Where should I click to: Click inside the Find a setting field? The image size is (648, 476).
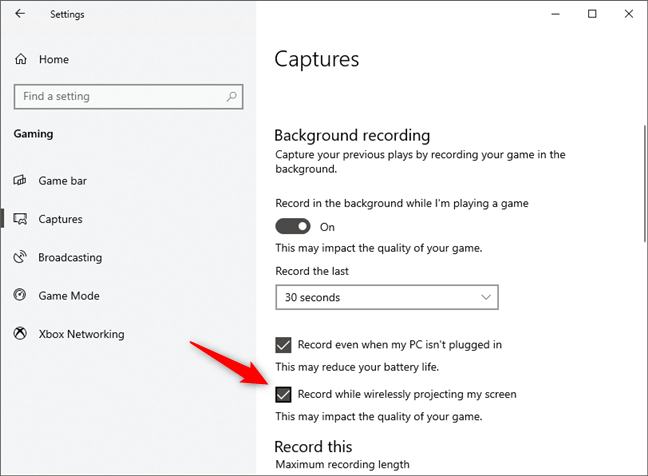[128, 97]
